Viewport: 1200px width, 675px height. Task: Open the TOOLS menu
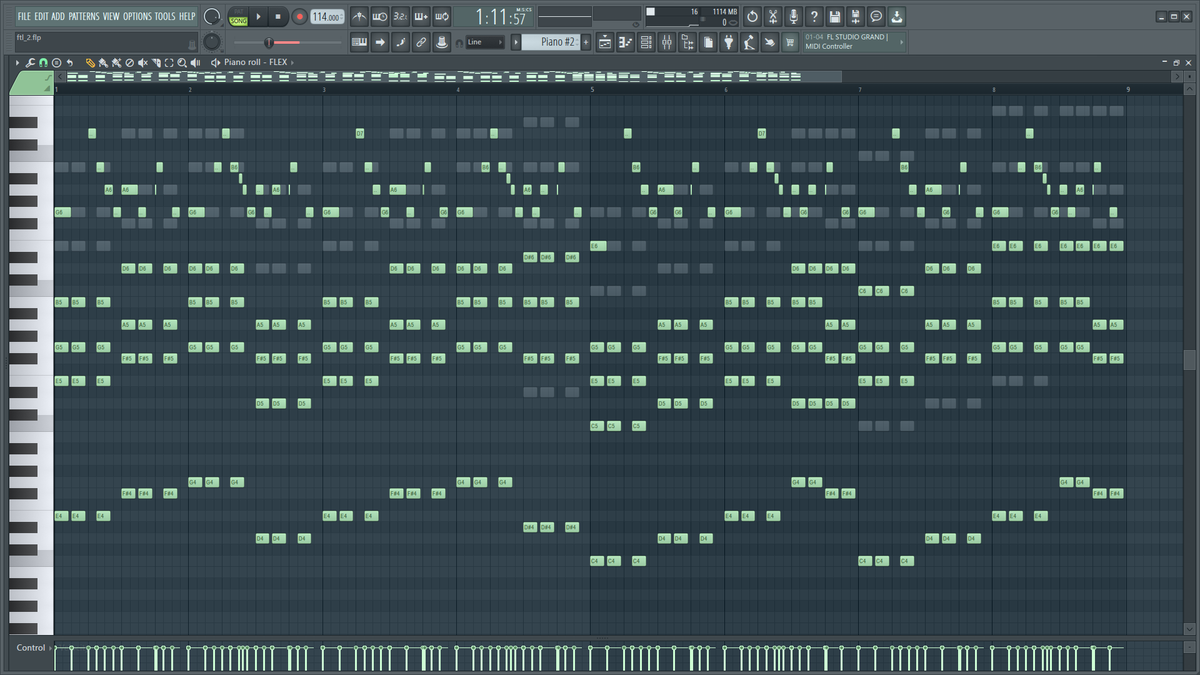(165, 16)
